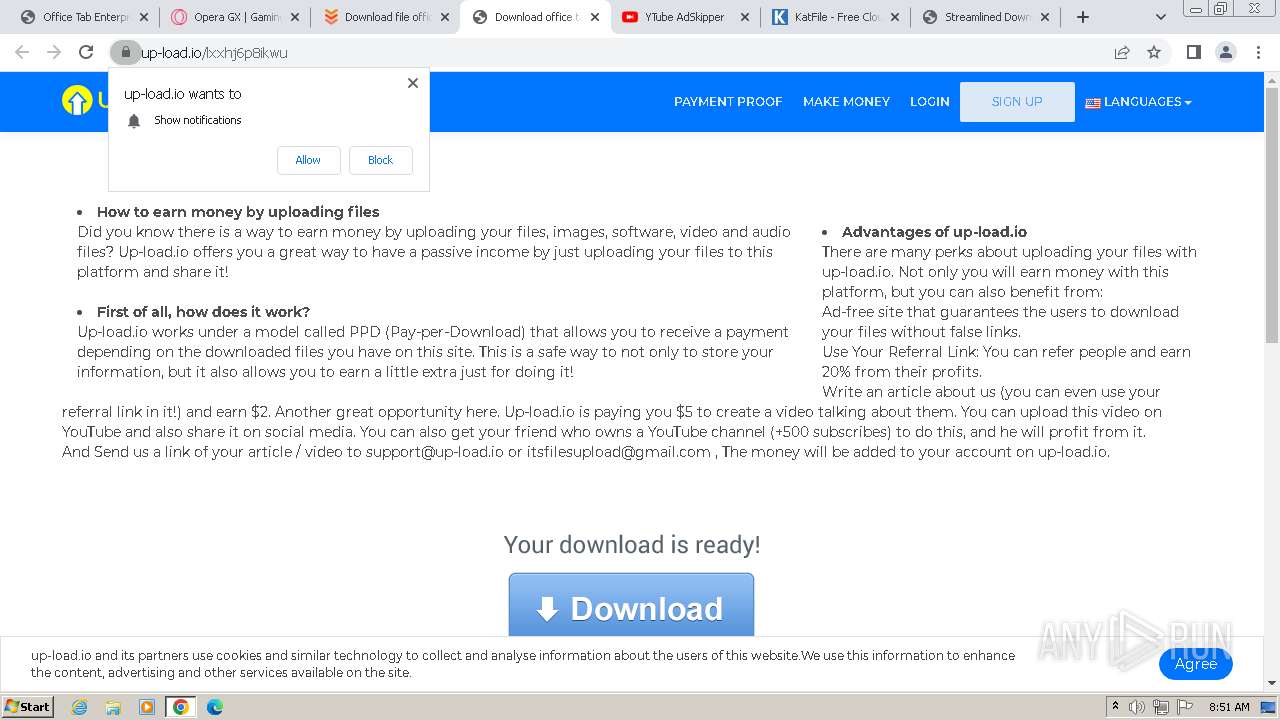Expand the LANGUAGES dropdown
The height and width of the screenshot is (720, 1280).
(1138, 102)
